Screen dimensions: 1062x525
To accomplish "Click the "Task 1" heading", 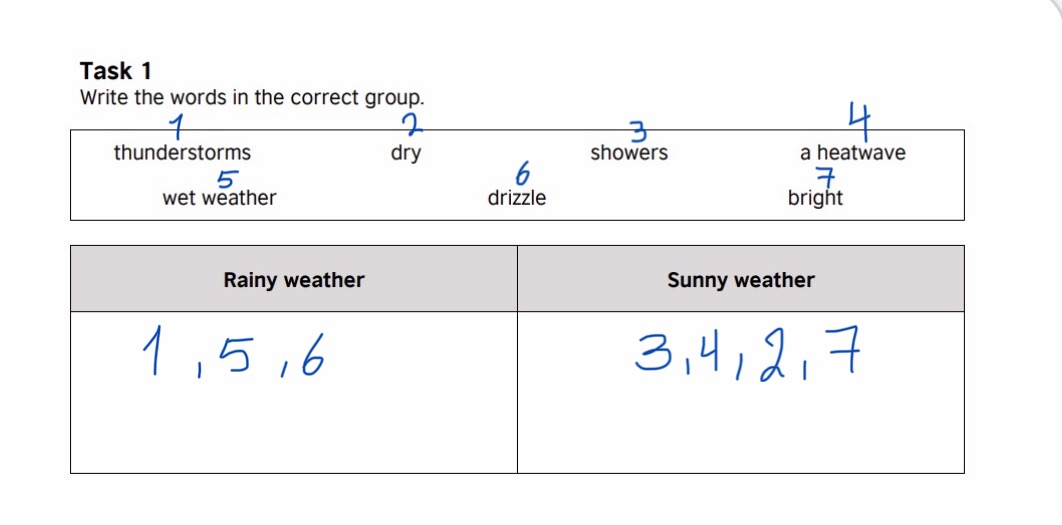I will [116, 71].
